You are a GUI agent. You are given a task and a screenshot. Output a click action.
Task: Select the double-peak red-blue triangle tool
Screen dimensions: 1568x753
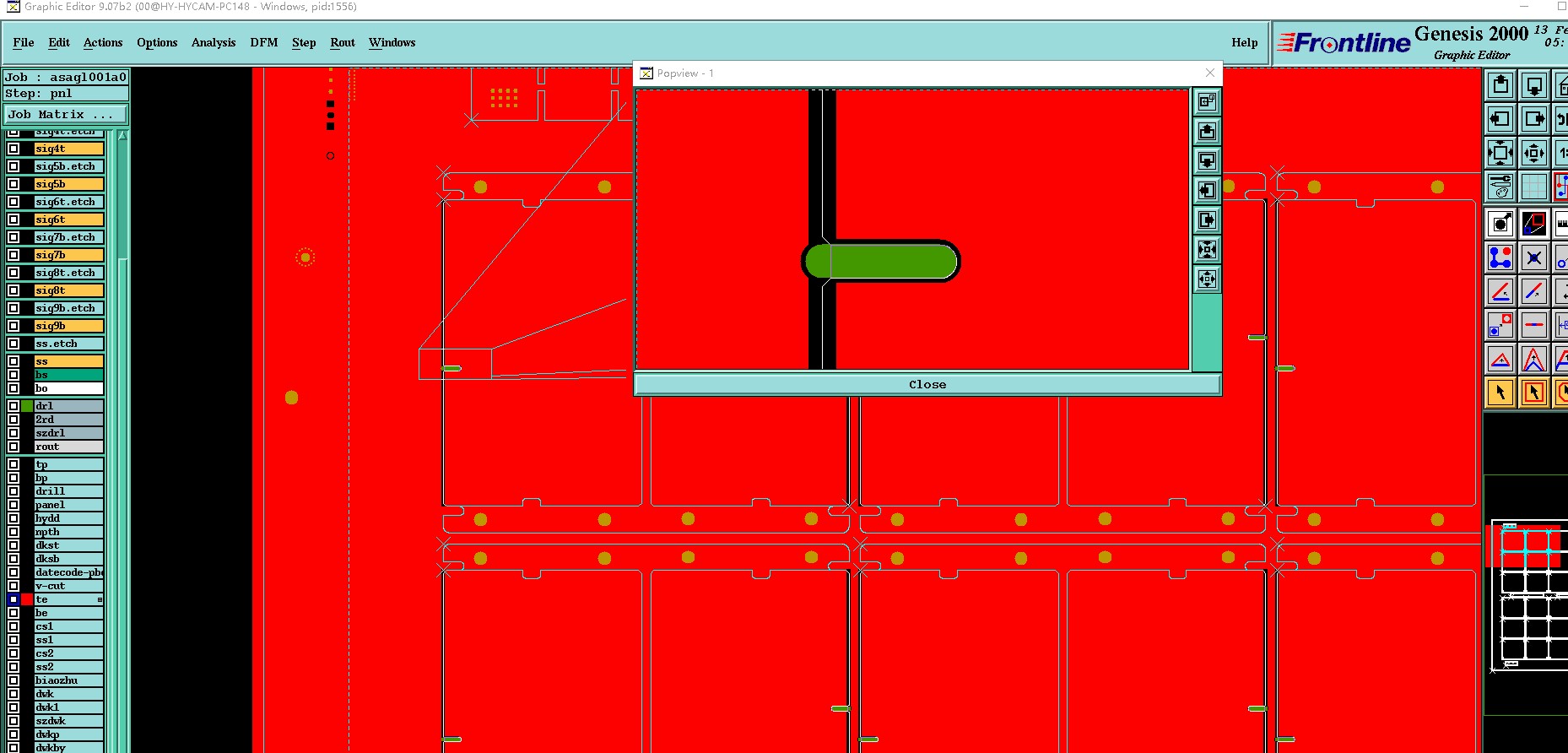(x=1534, y=360)
